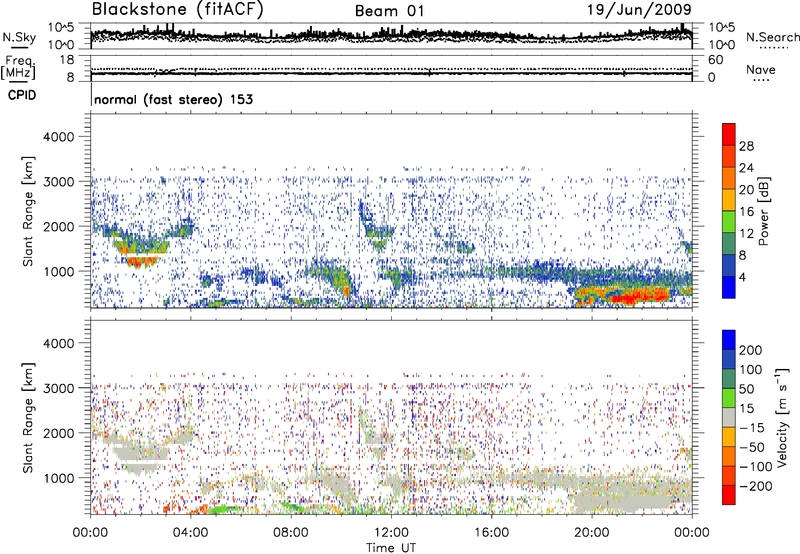This screenshot has height=554, width=800.
Task: Click the power panel Slant Range [km] axis title
Action: coord(29,211)
